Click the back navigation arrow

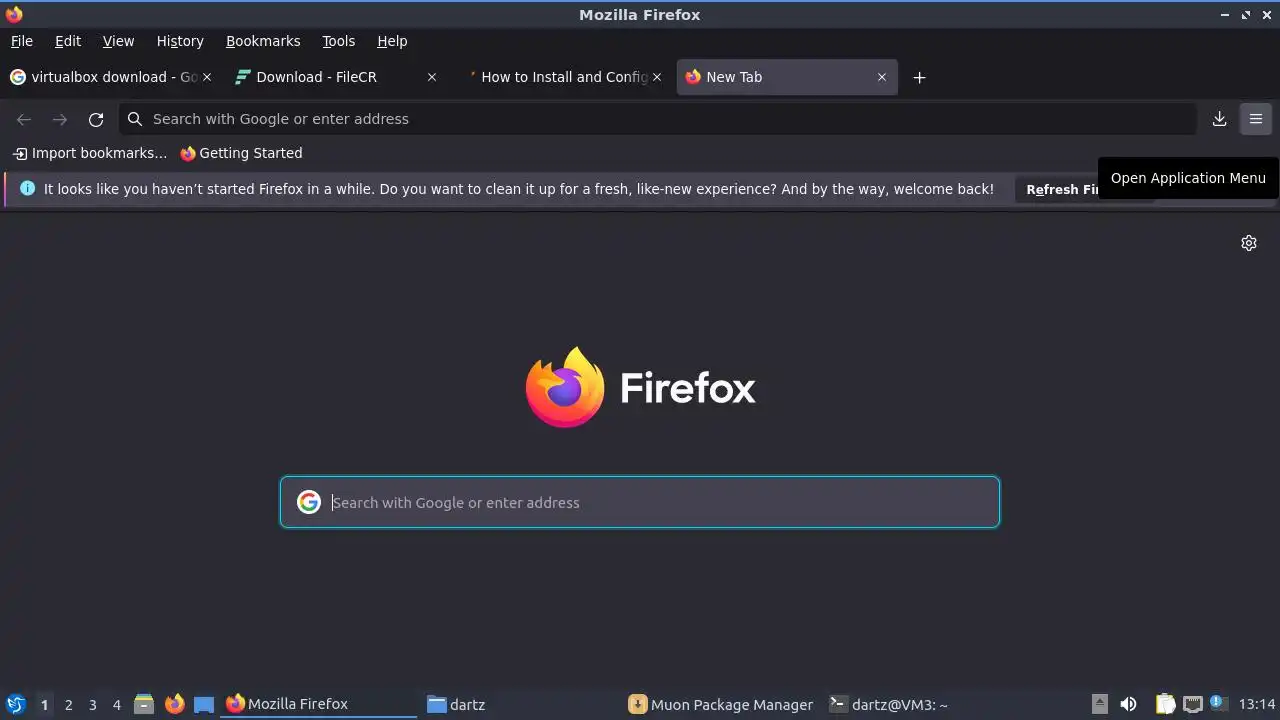click(x=24, y=119)
